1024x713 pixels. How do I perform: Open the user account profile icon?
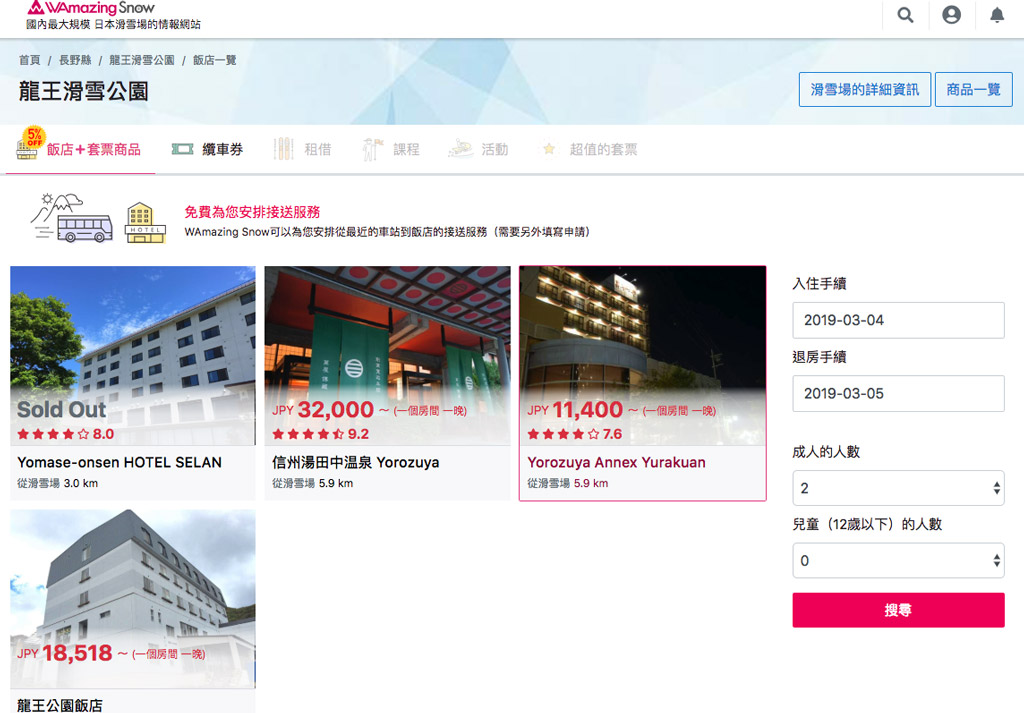(951, 15)
